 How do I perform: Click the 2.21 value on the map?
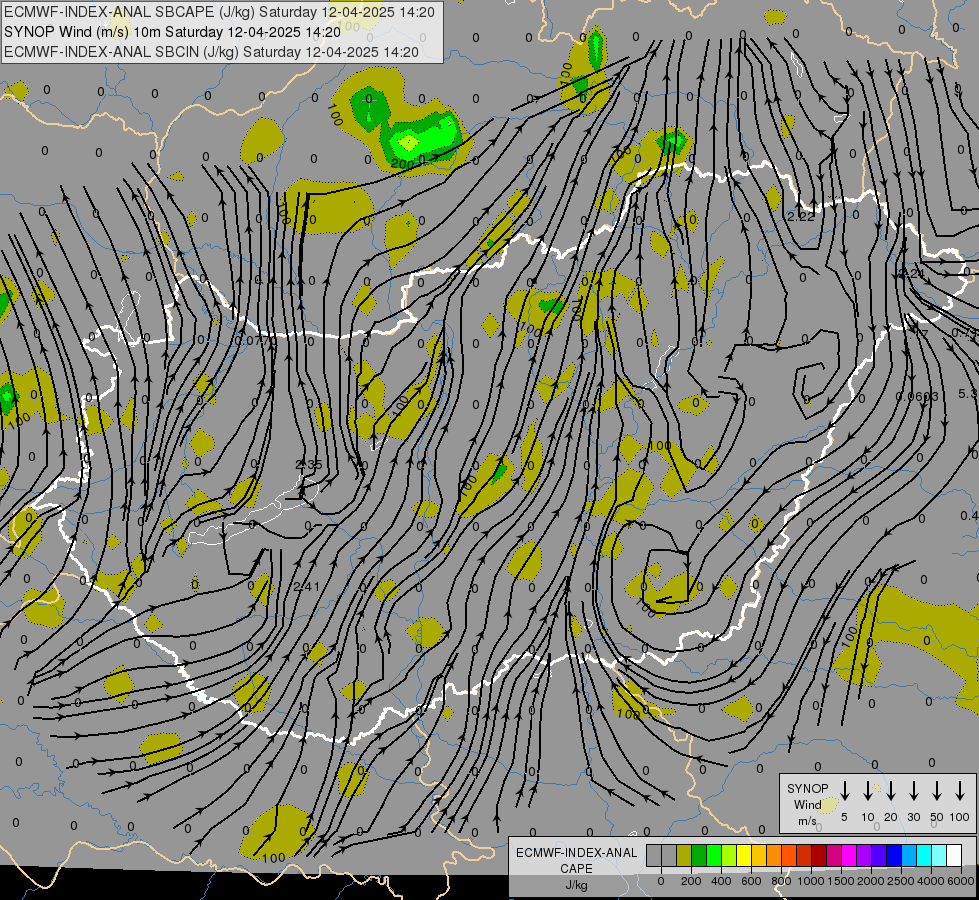pos(913,274)
